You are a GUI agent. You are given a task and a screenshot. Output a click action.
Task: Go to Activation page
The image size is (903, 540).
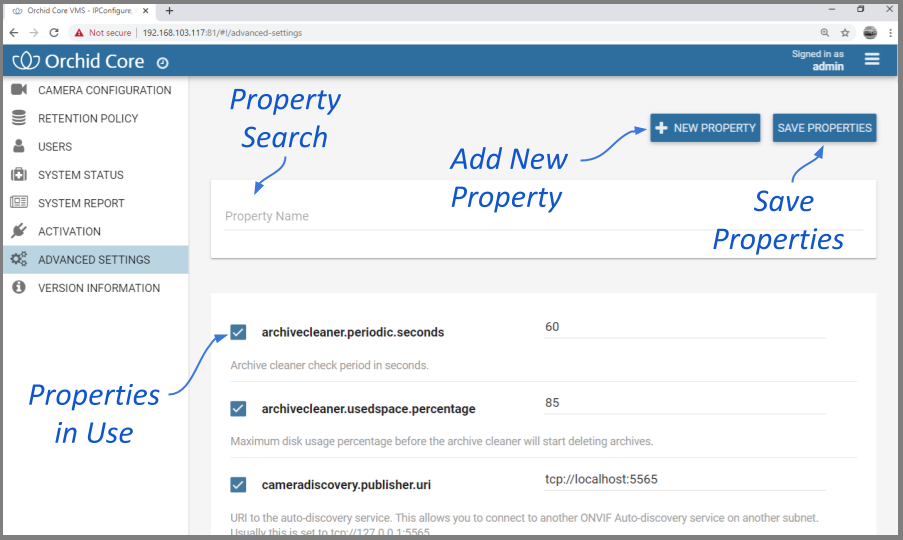96,231
